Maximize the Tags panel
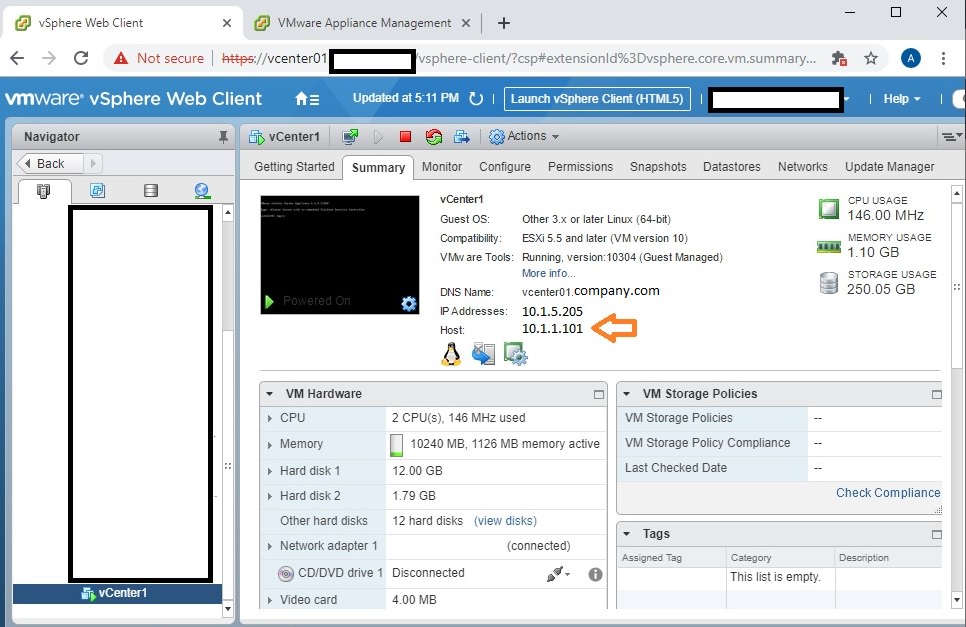This screenshot has height=627, width=966. click(x=936, y=535)
